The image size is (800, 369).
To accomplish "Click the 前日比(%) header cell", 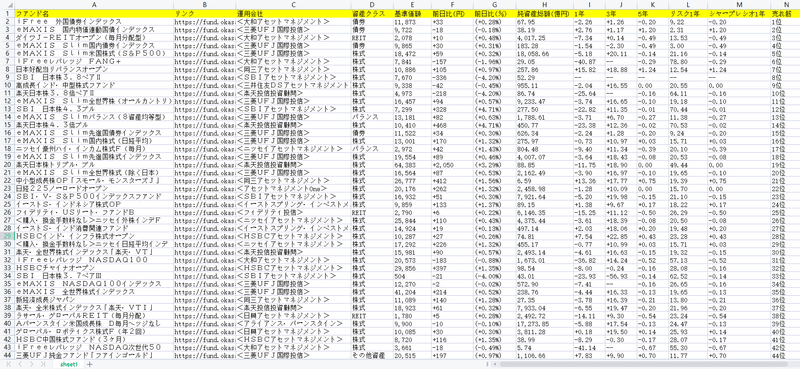I will (493, 13).
